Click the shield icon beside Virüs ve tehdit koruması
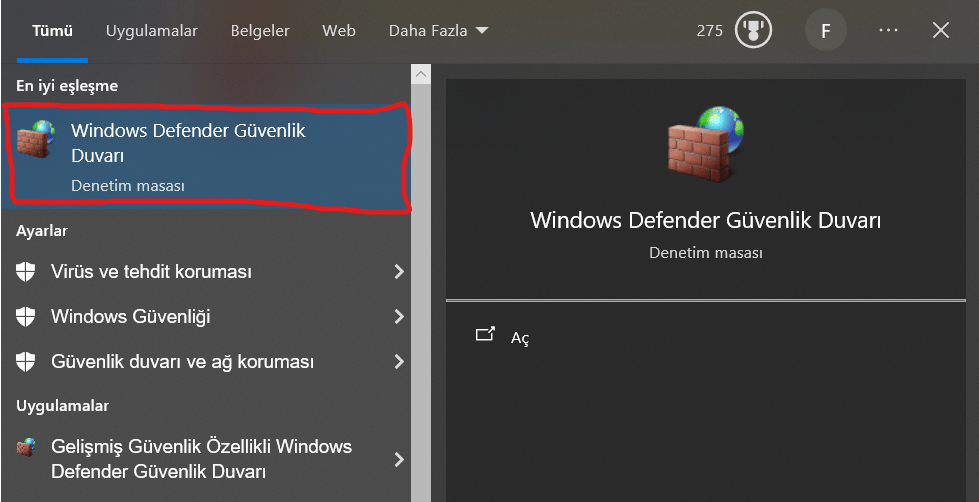Screen dimensions: 979x502 26,272
